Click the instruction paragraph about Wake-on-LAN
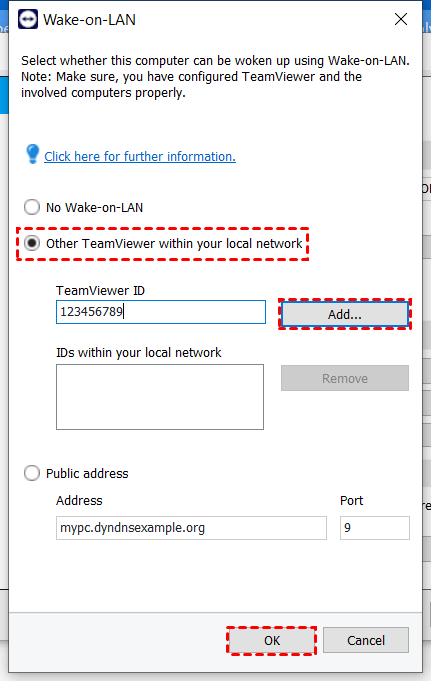Screen dimensions: 431x681 (x=215, y=77)
